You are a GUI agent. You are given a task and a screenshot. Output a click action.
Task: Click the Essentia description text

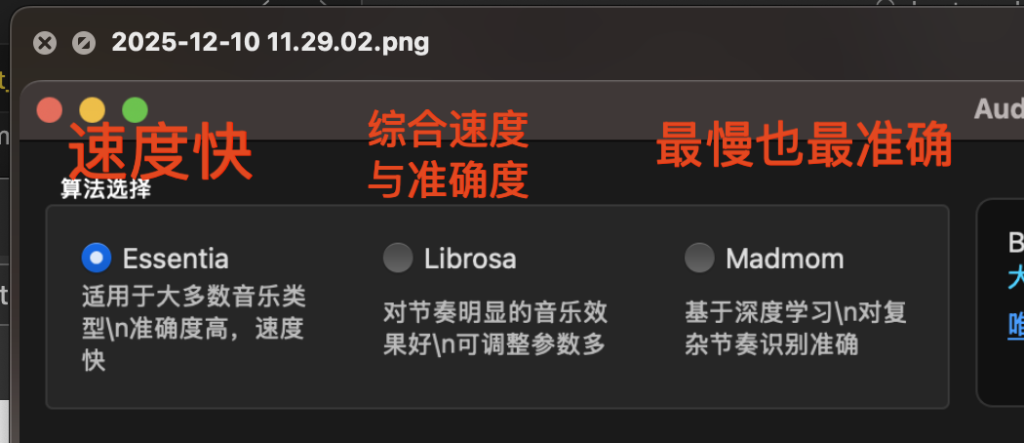coord(193,328)
